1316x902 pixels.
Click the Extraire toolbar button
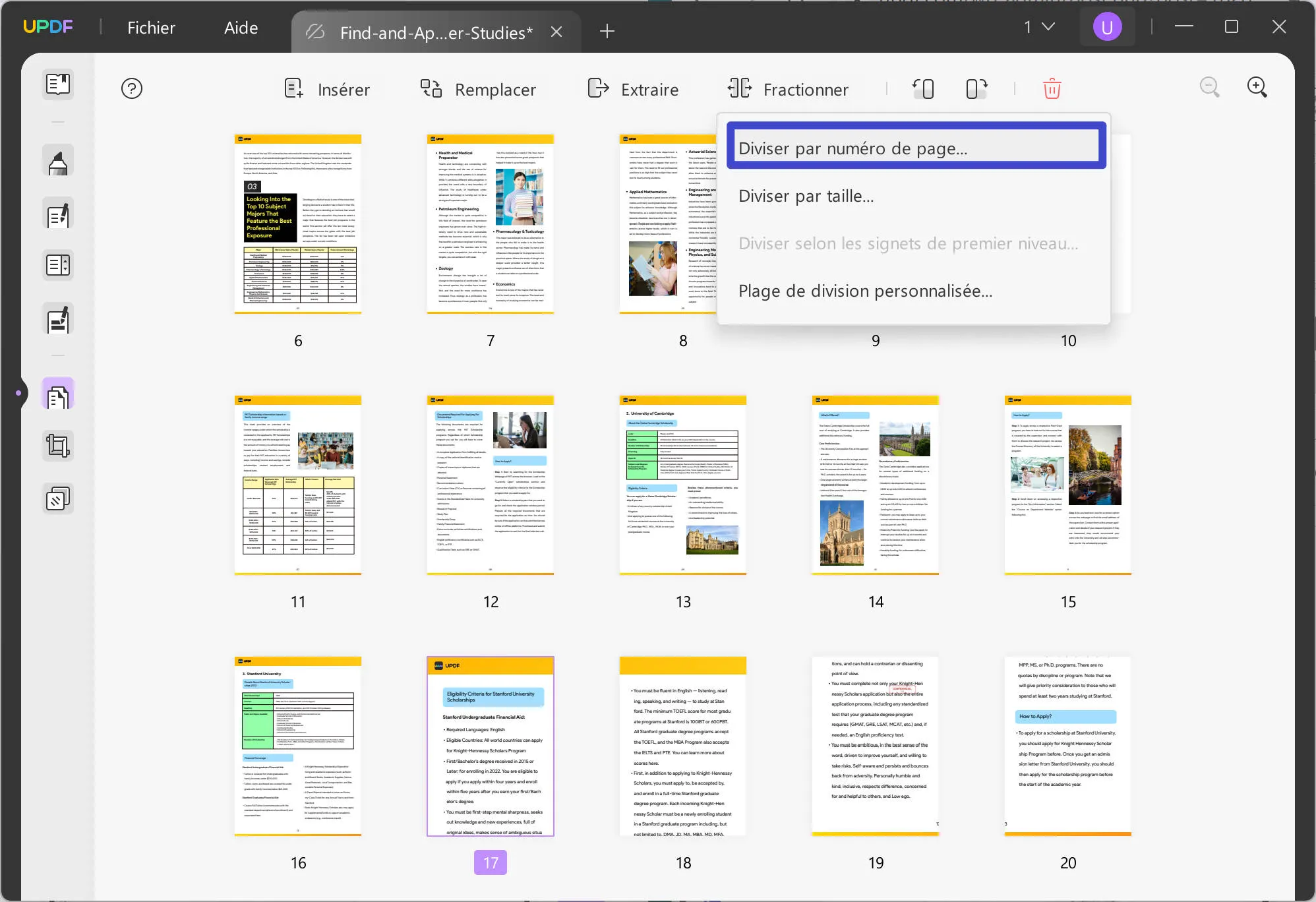(634, 88)
